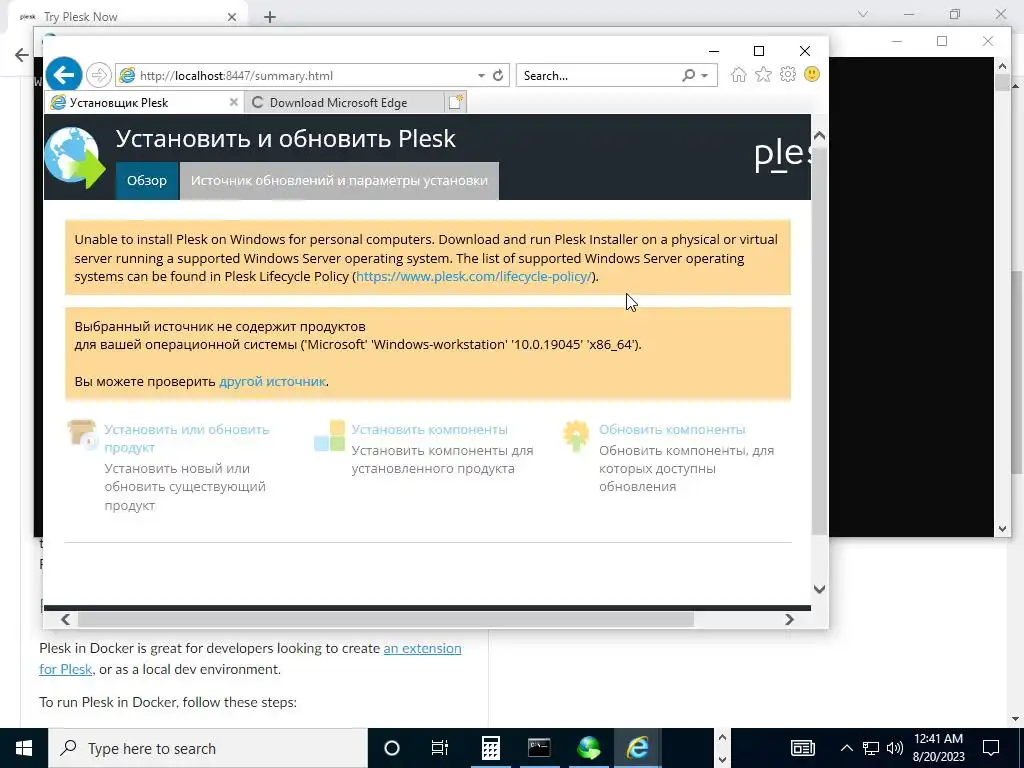This screenshot has height=768, width=1024.
Task: Open the IE Home icon
Action: pos(739,74)
